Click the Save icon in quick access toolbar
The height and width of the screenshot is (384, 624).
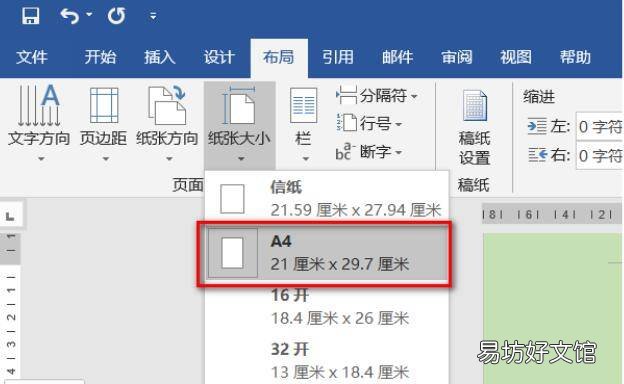(x=30, y=16)
